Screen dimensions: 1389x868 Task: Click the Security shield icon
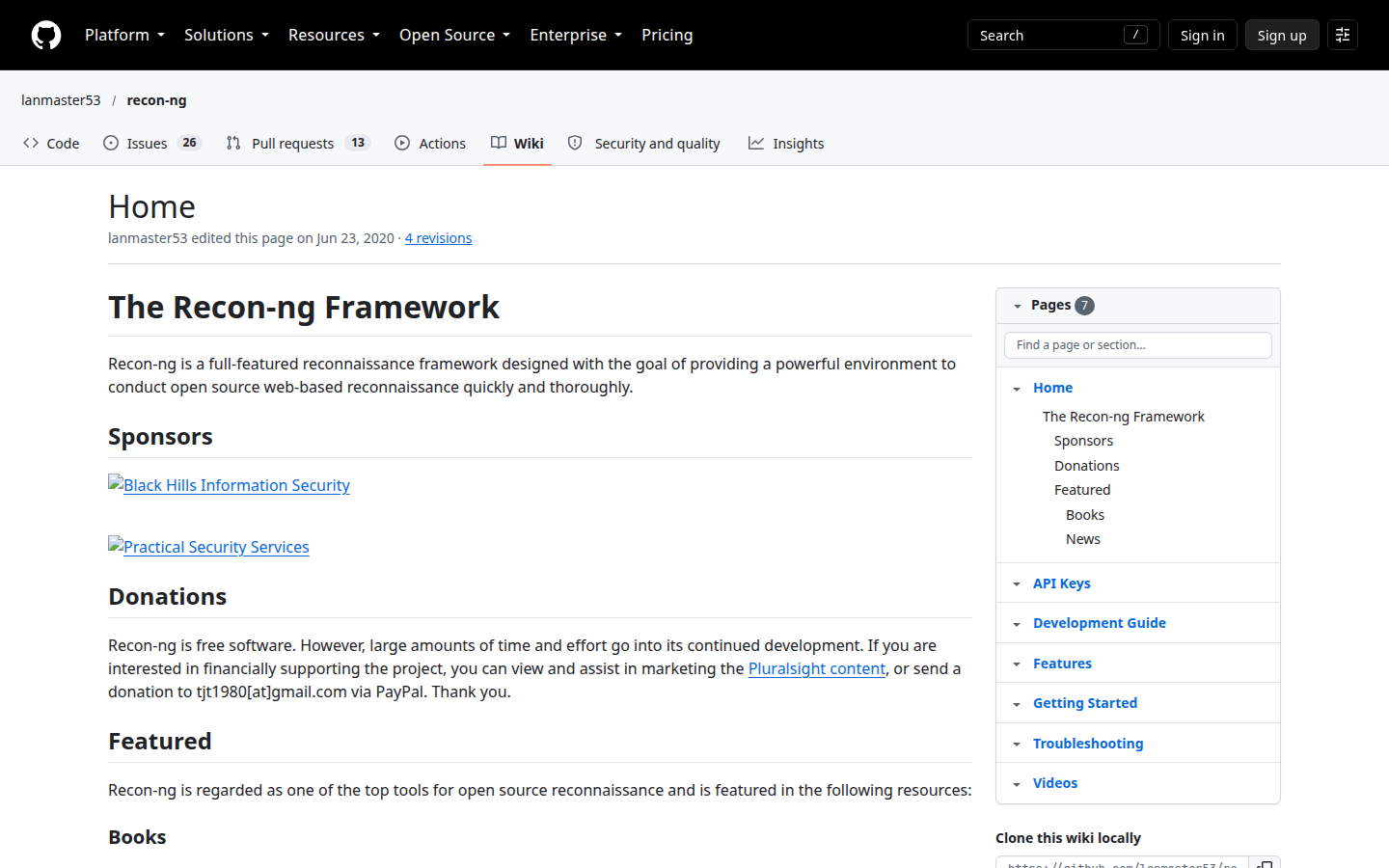pyautogui.click(x=575, y=143)
